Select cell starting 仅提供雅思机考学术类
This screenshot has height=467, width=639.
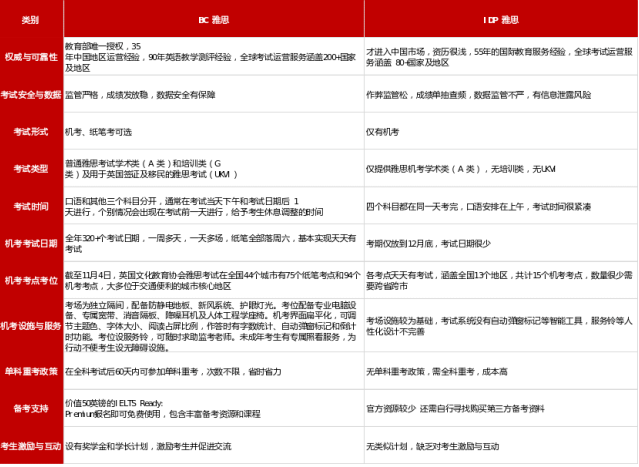(x=501, y=168)
